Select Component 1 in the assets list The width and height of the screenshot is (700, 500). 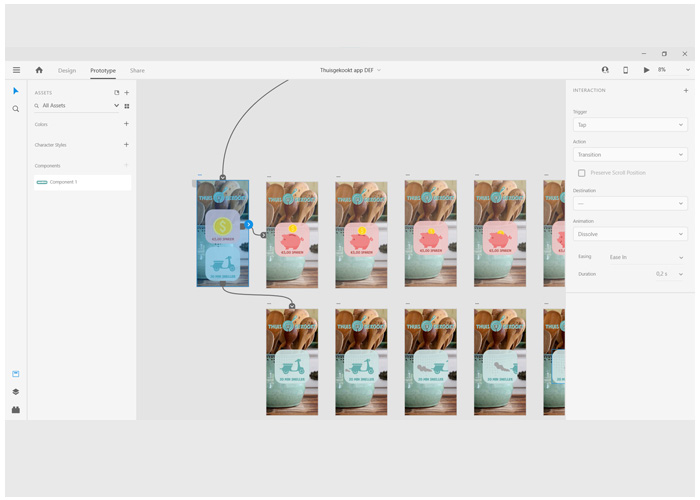coord(83,182)
